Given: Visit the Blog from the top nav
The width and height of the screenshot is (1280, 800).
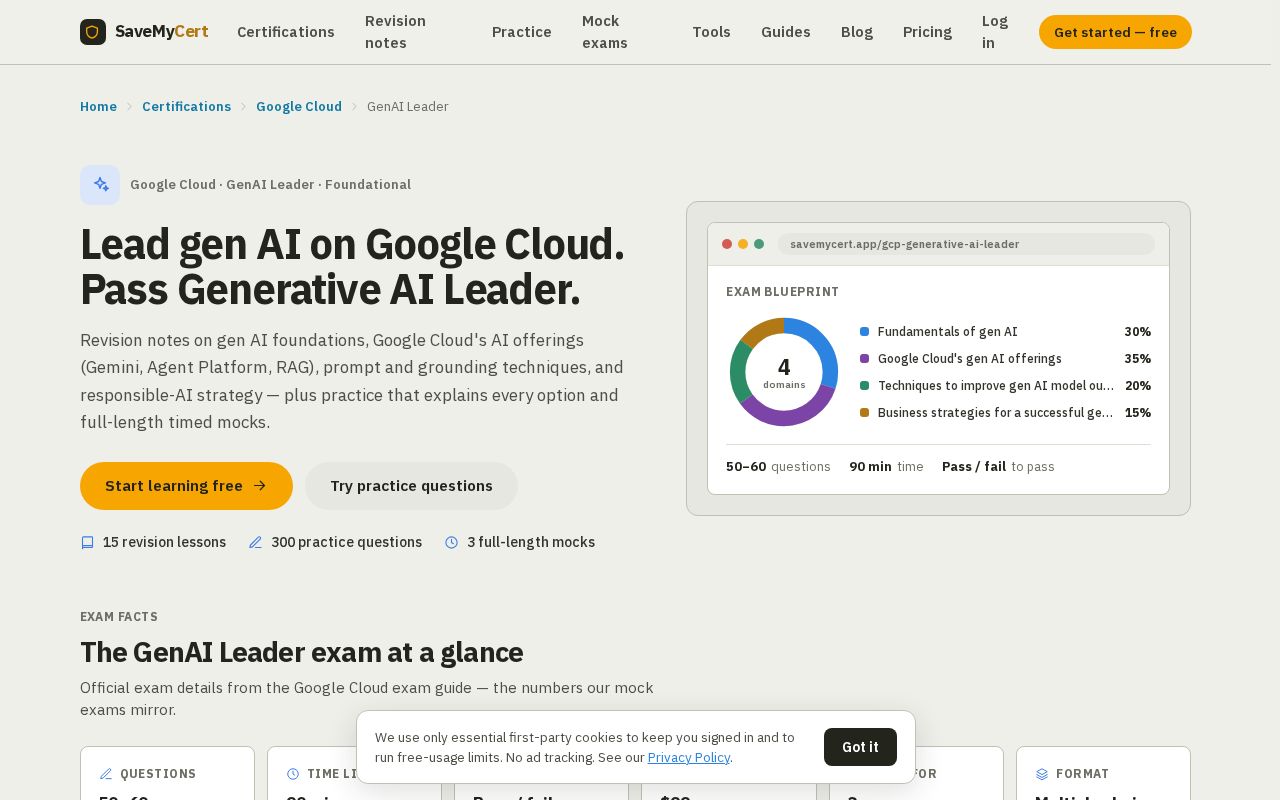Looking at the screenshot, I should click(x=857, y=32).
